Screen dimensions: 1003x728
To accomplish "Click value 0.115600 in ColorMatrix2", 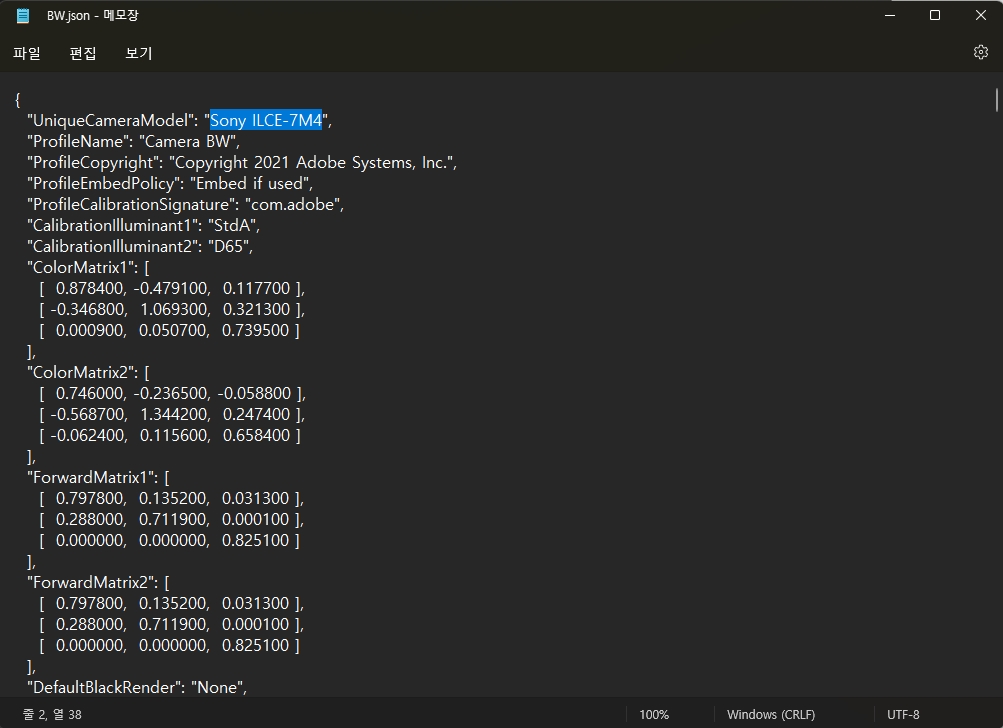I will [x=173, y=436].
